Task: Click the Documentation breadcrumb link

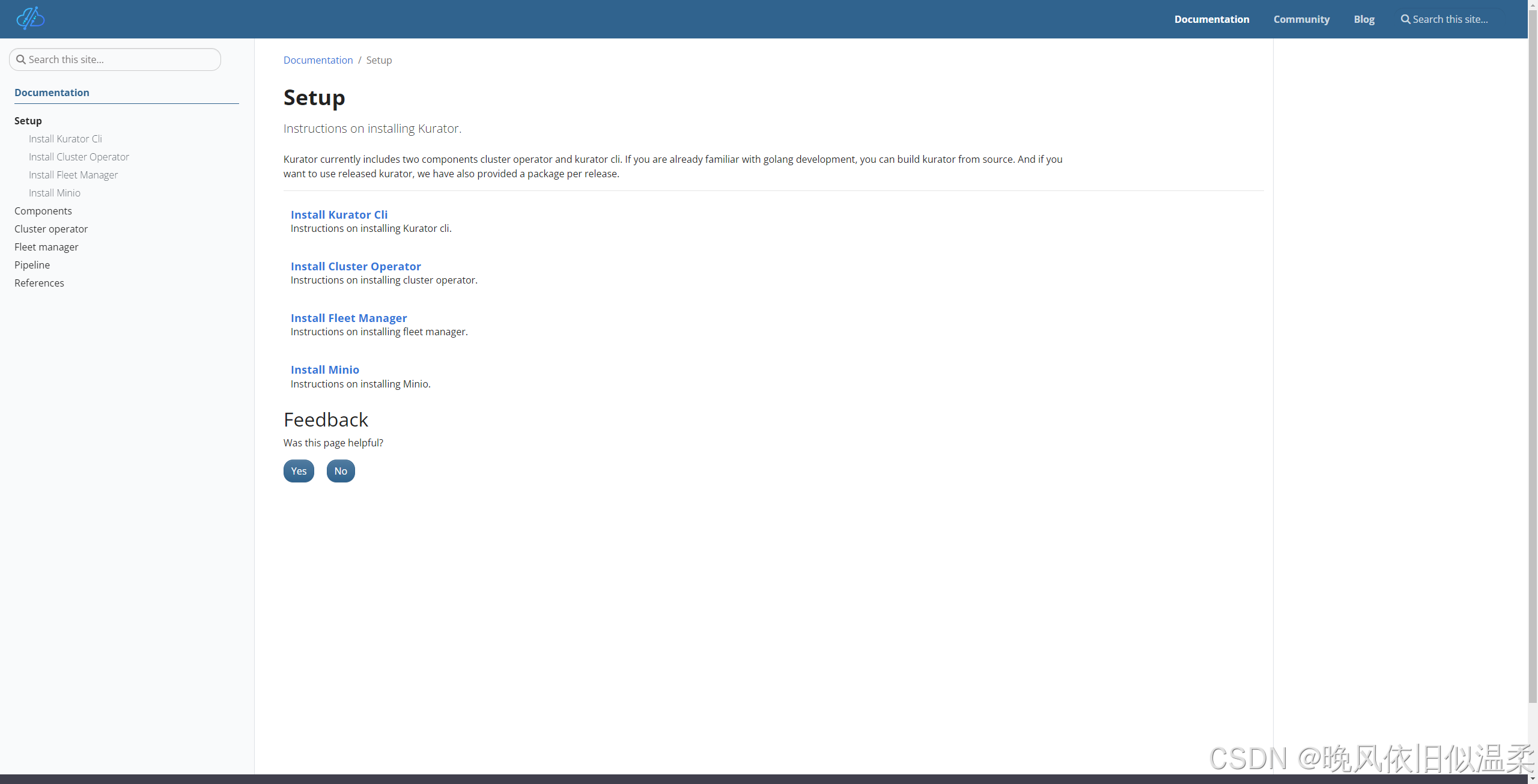Action: click(318, 60)
